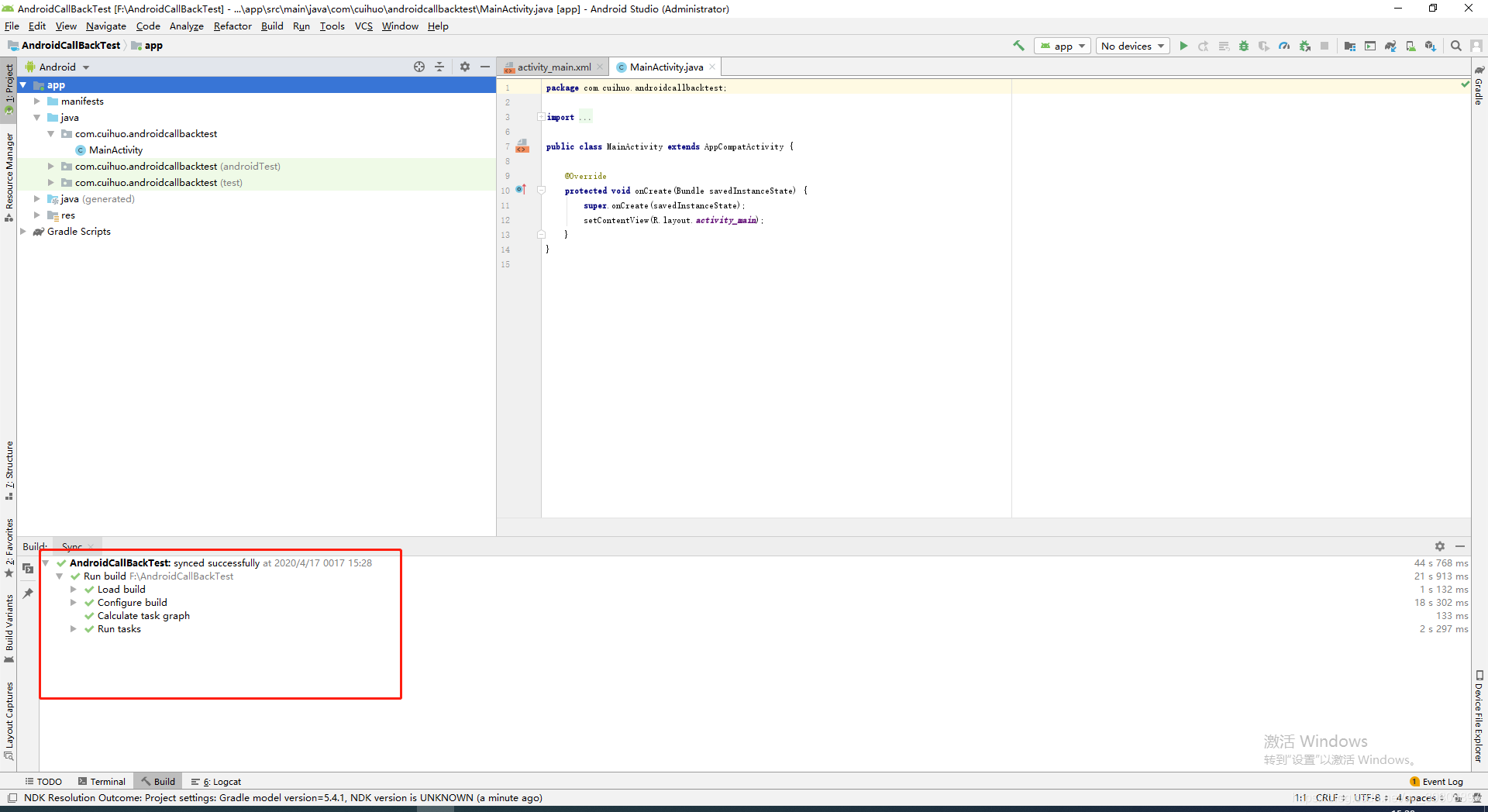Open the Terminal tool window

102,782
